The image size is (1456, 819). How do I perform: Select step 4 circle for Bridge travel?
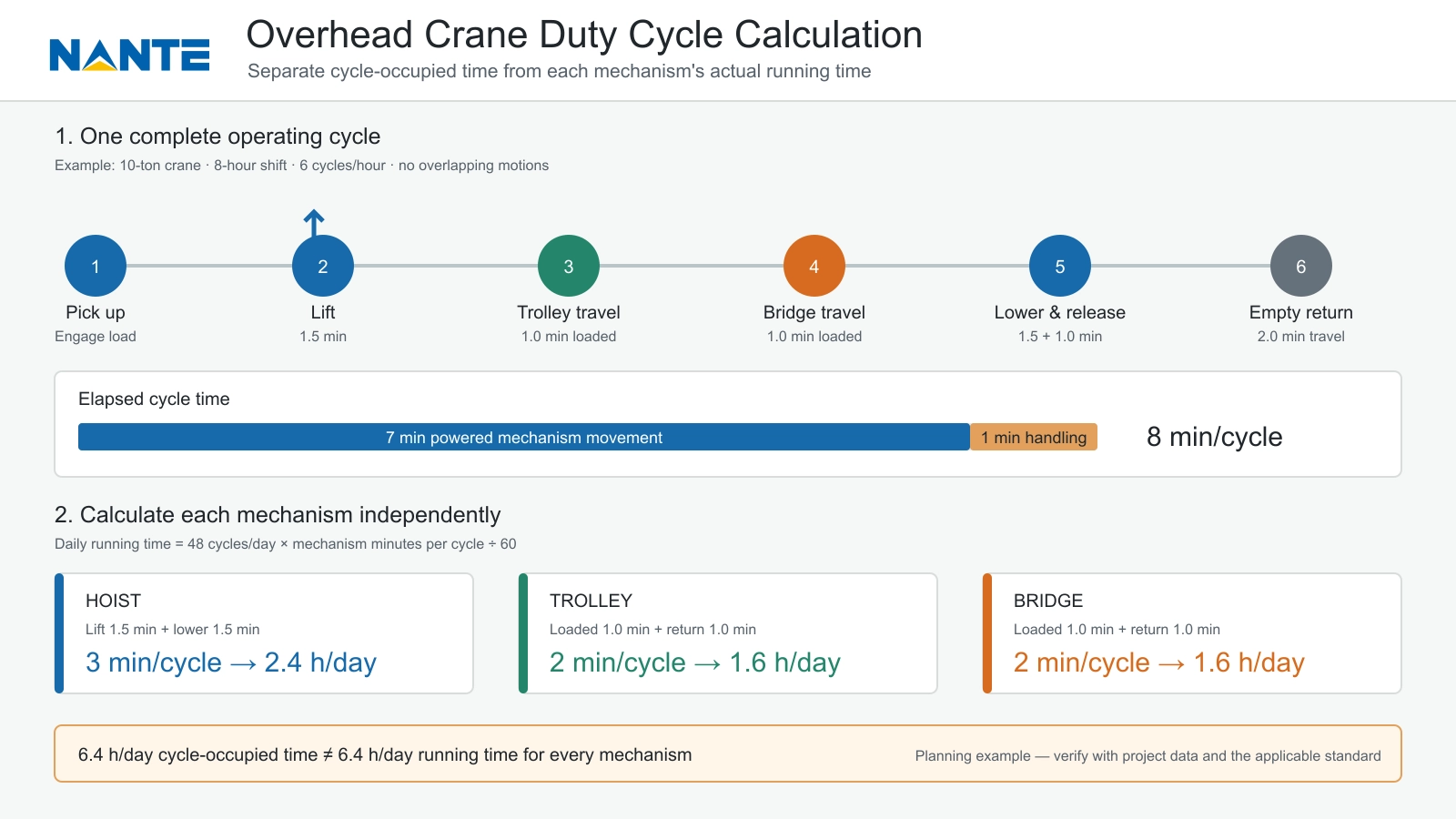[814, 266]
